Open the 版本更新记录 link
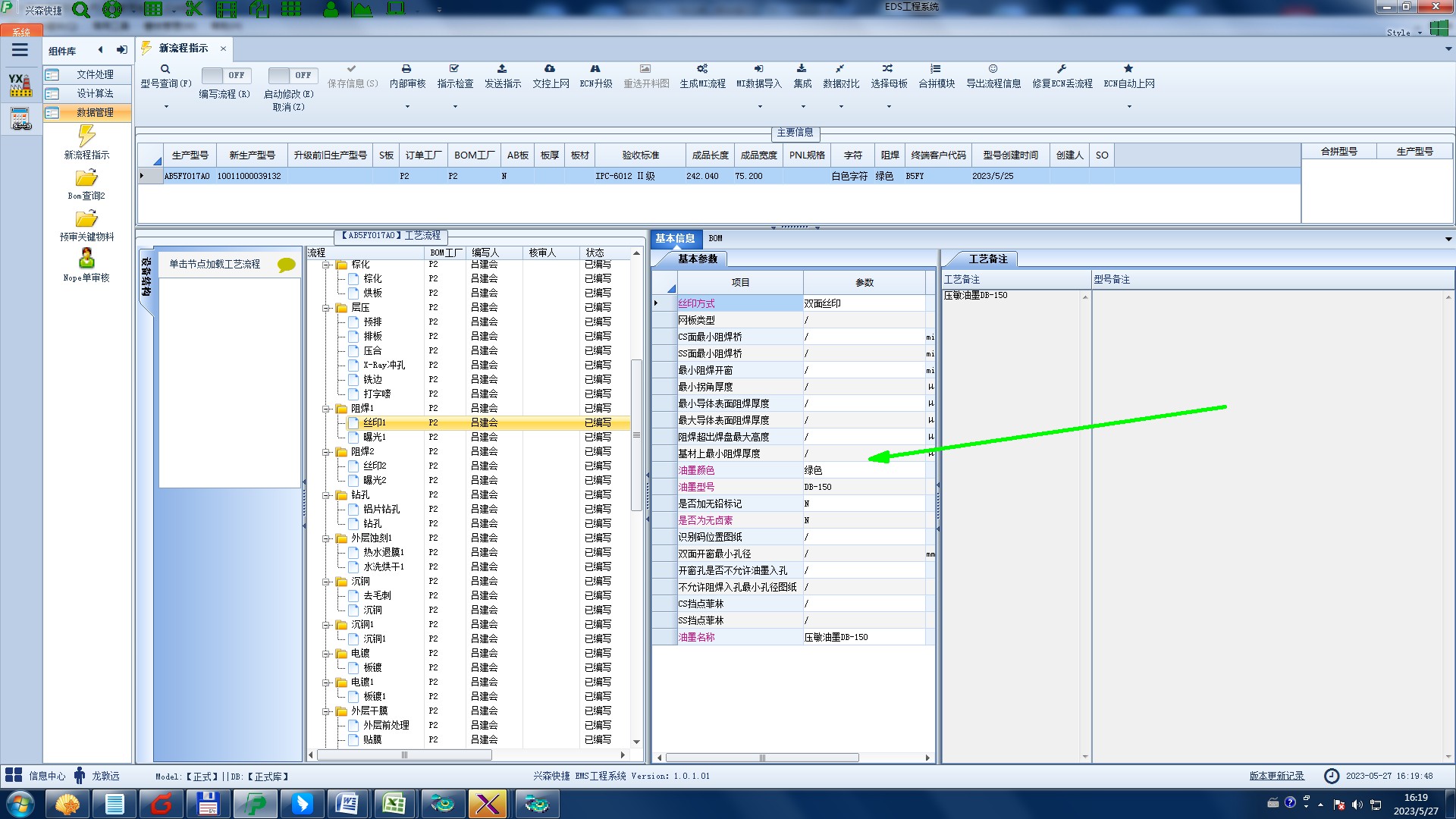Screen dimensions: 1456x819 pos(1276,776)
